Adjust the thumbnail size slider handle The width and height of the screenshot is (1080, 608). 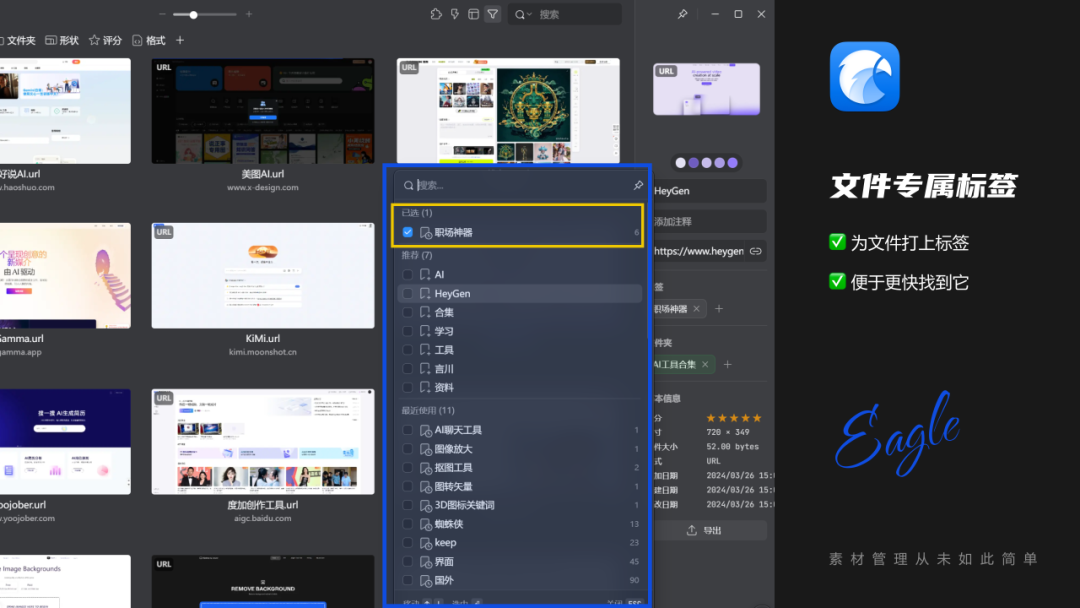[194, 14]
